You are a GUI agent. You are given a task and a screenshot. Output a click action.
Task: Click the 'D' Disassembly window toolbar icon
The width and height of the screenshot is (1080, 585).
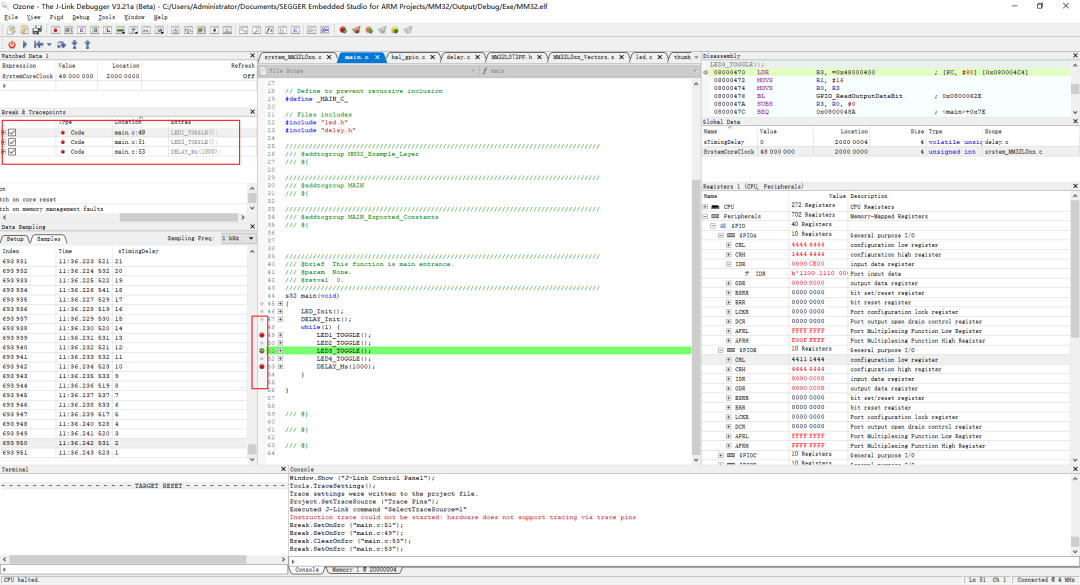[81, 30]
